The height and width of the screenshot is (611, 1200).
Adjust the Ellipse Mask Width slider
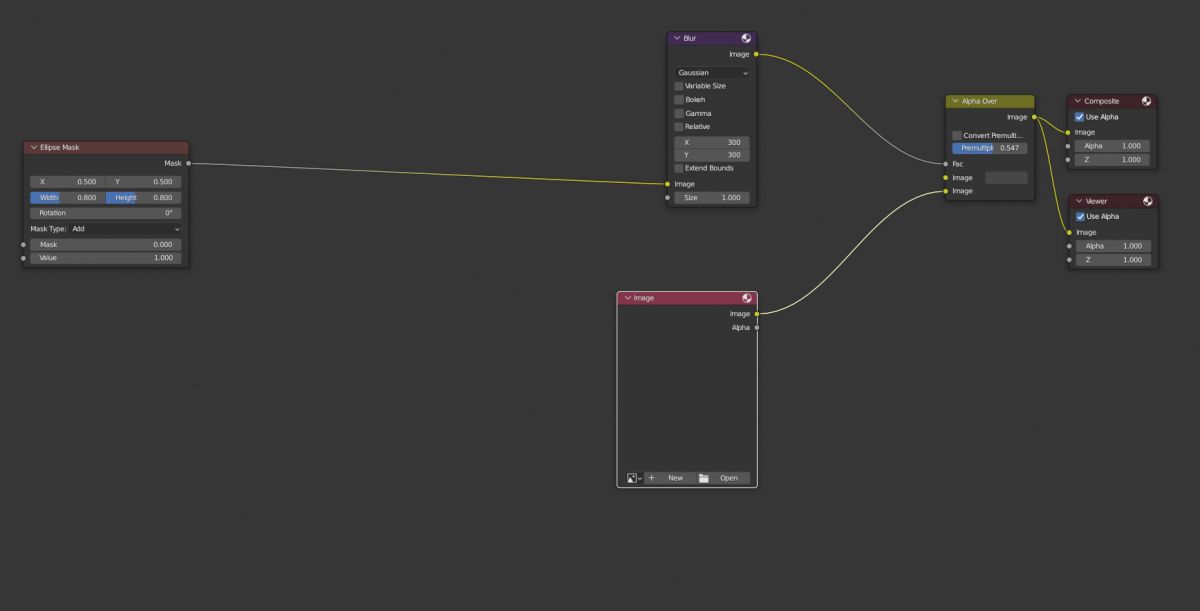67,198
